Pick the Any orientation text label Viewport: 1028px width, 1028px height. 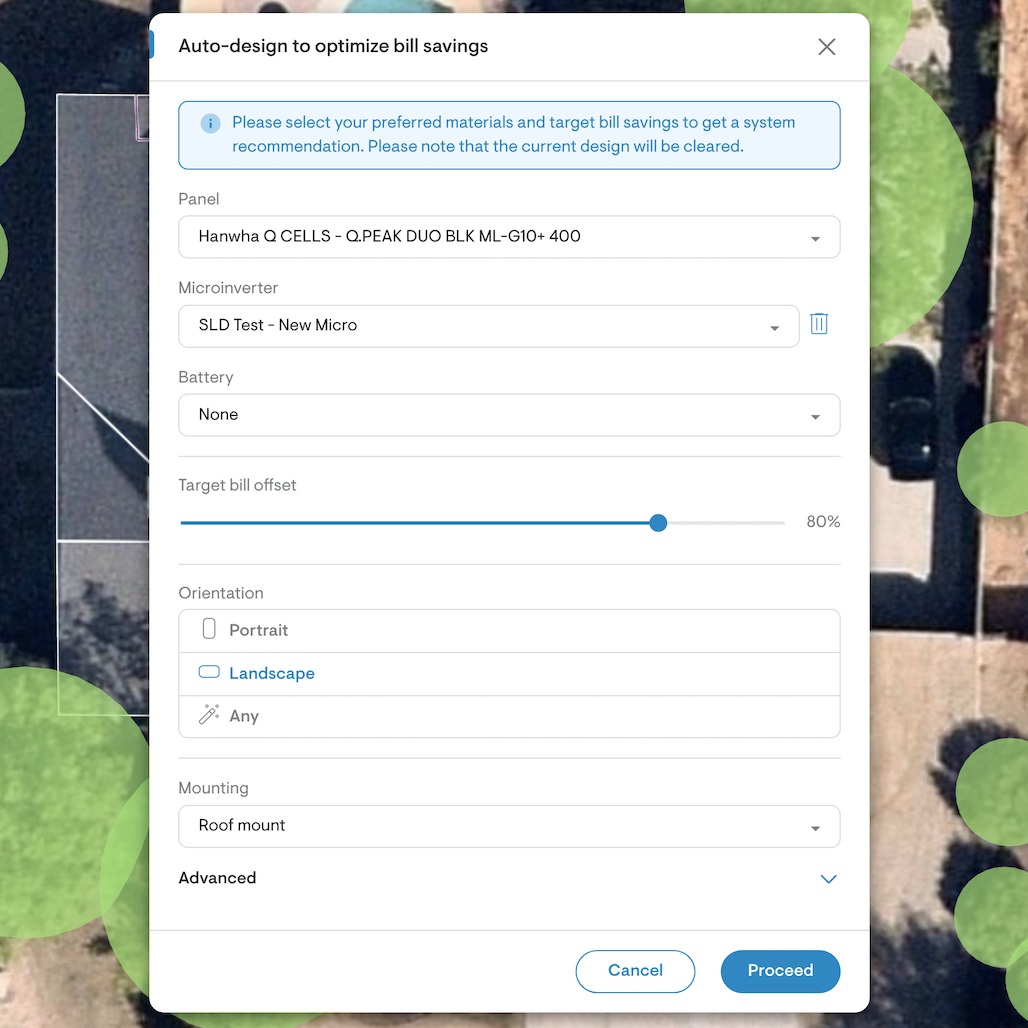tap(244, 716)
